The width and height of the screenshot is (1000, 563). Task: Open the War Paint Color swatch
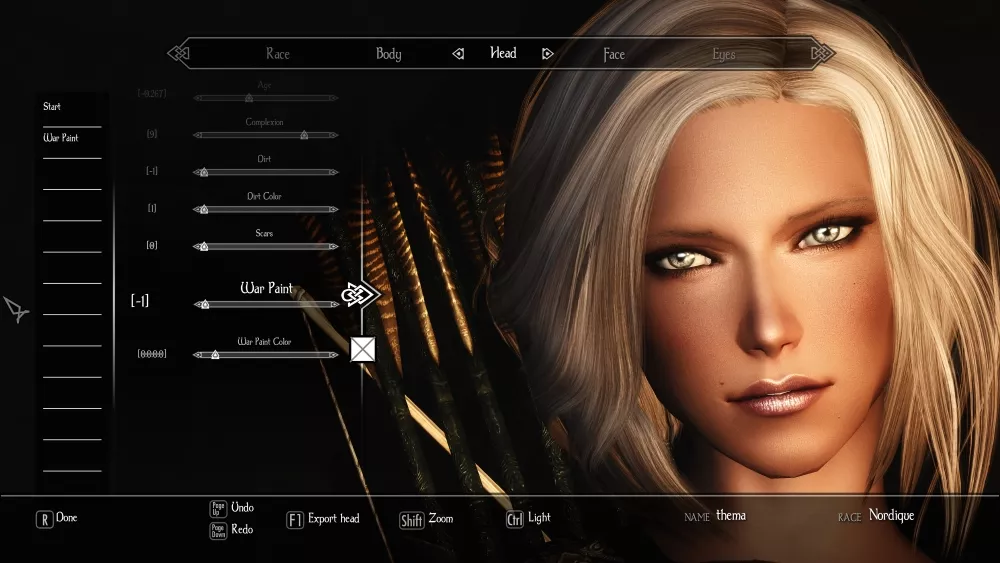click(363, 349)
